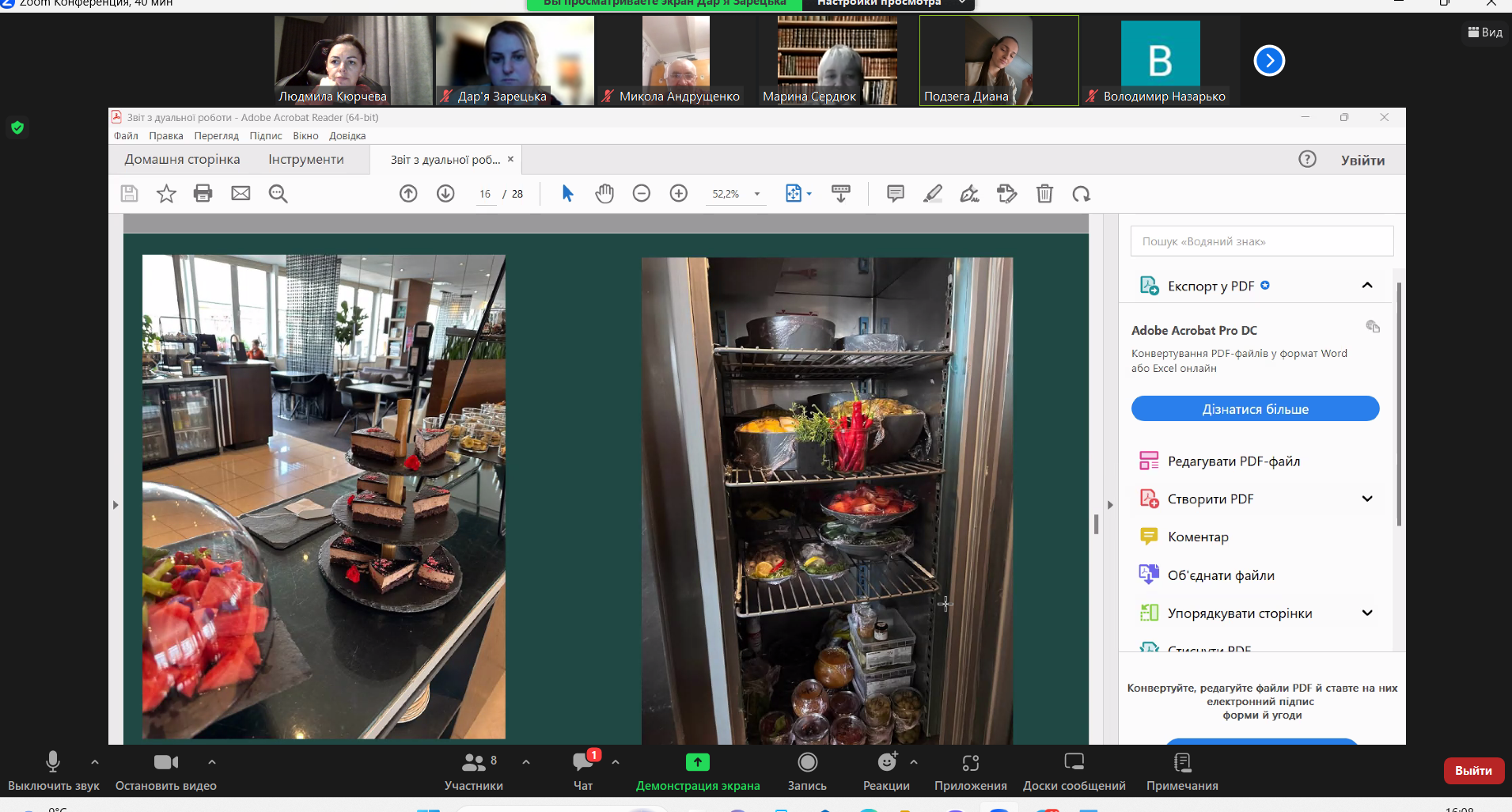Click the trash delete icon
1512x812 pixels.
[x=1044, y=193]
